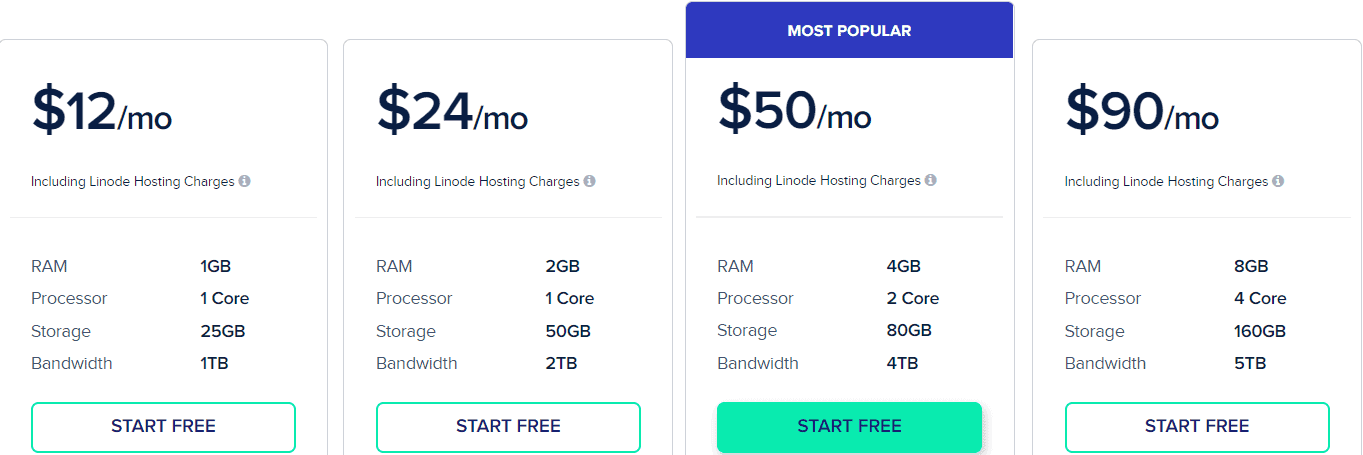
Task: Click the 4TB bandwidth value
Action: (x=902, y=363)
